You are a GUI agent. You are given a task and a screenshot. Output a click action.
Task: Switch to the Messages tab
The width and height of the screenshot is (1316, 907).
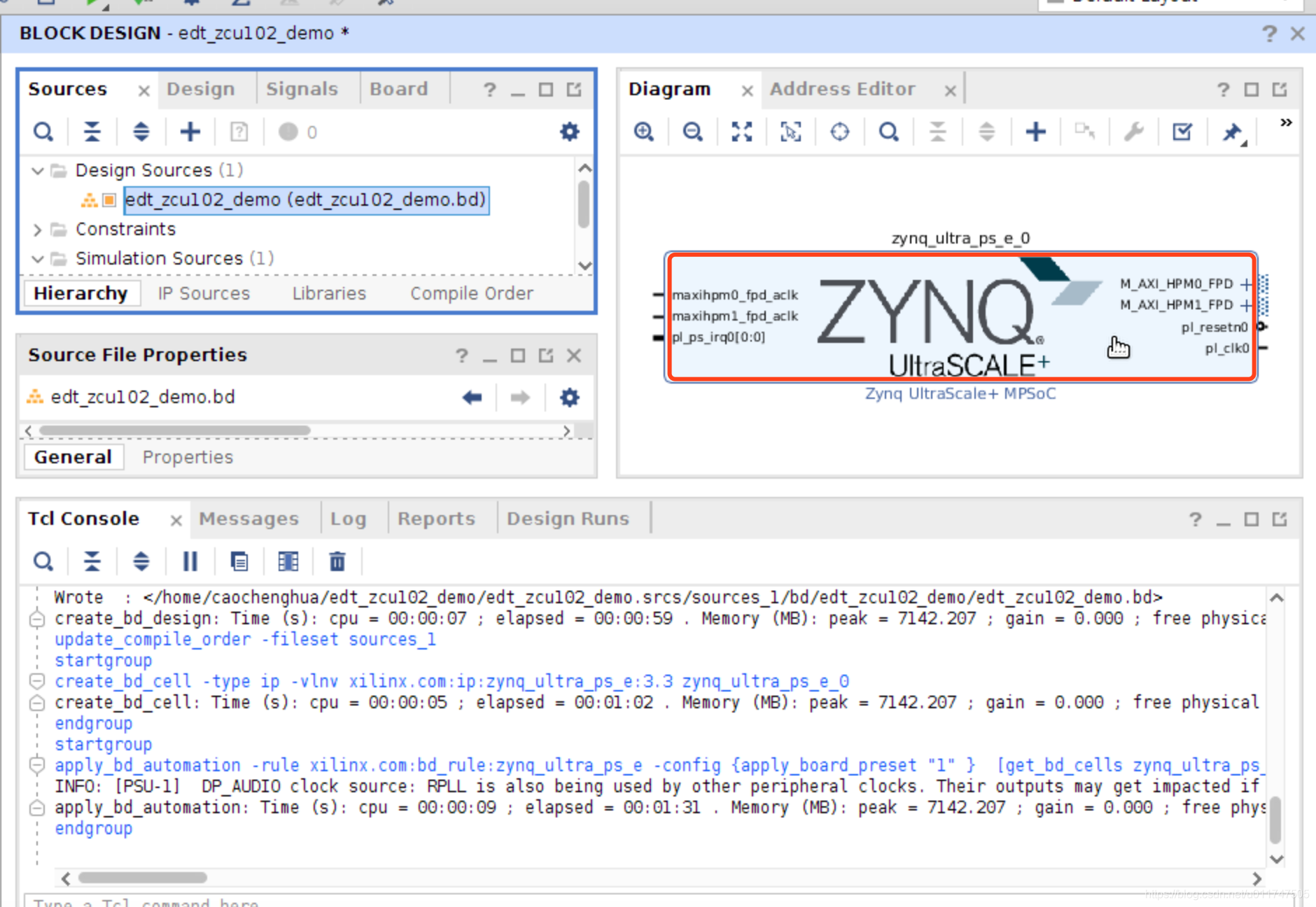(x=248, y=519)
